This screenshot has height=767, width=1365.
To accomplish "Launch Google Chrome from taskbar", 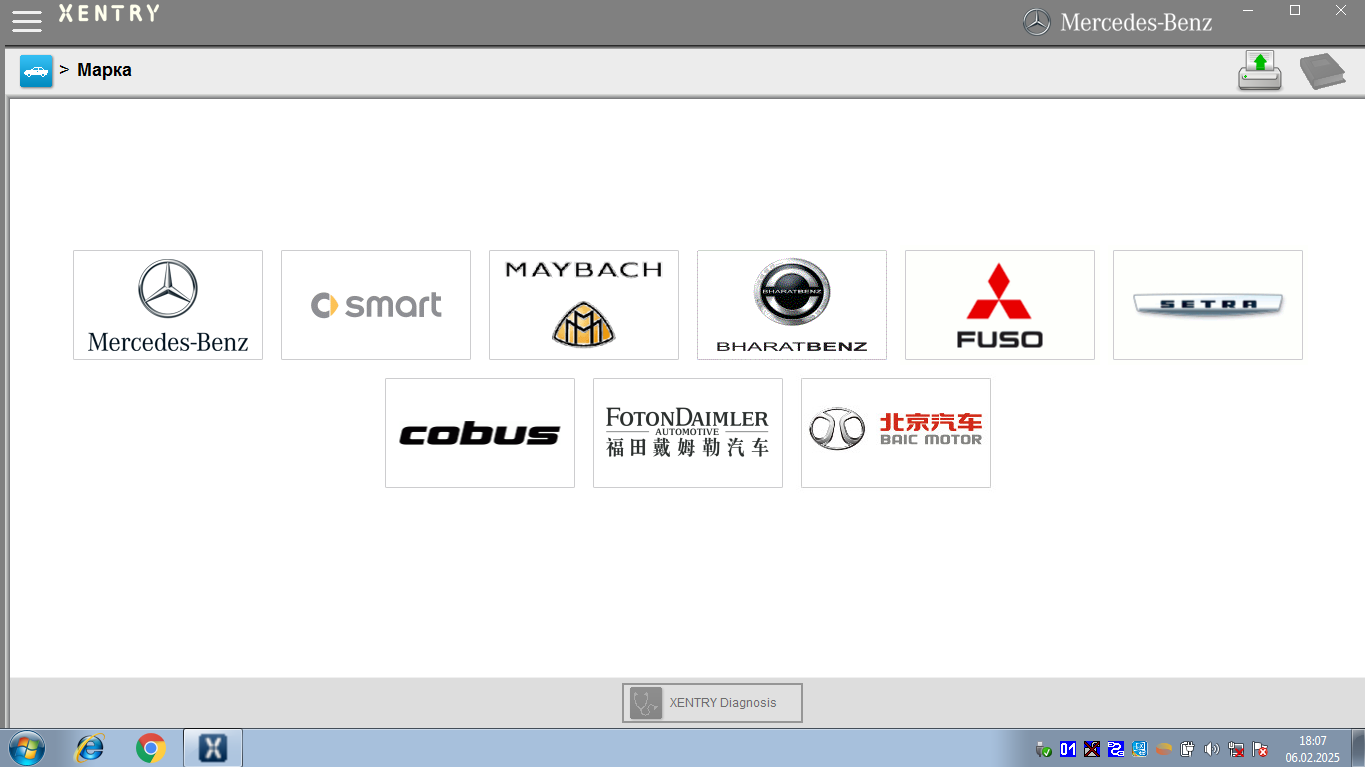I will point(151,748).
